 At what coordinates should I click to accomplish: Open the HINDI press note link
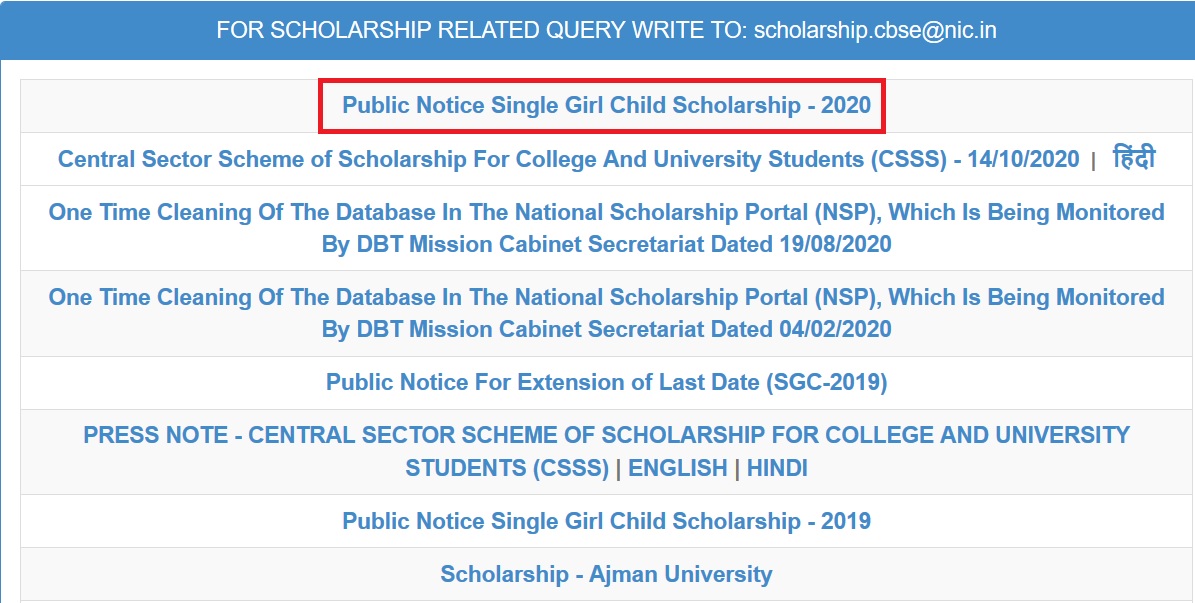coord(777,467)
